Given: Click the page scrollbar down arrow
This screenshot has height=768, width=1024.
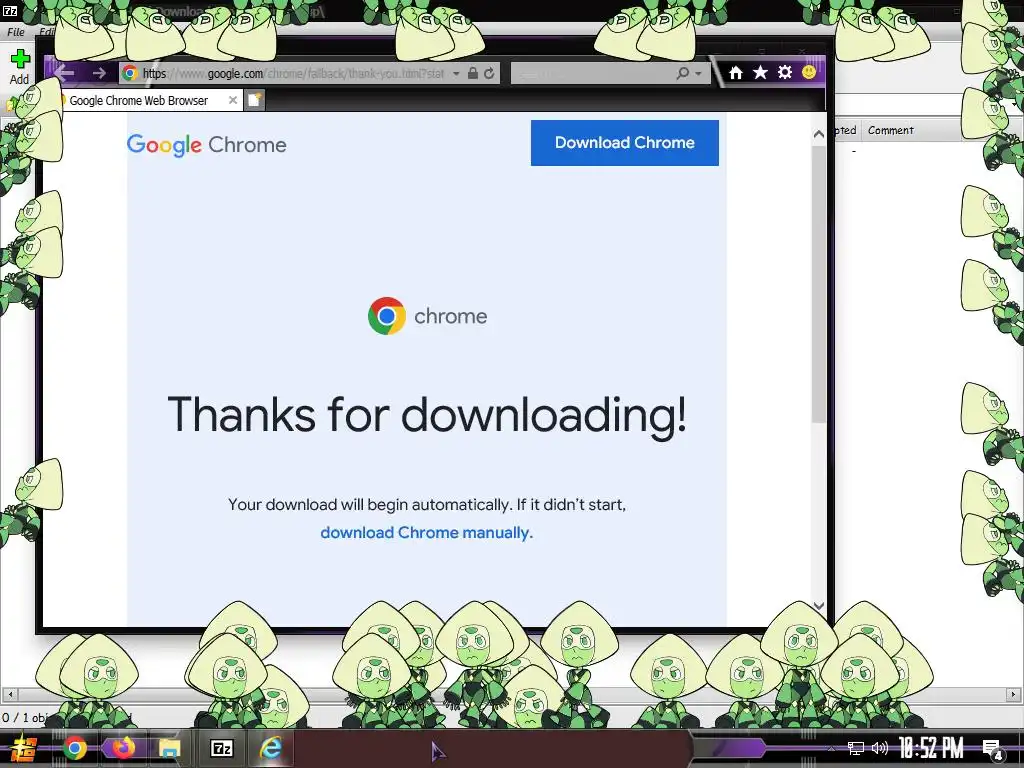Looking at the screenshot, I should pos(819,605).
